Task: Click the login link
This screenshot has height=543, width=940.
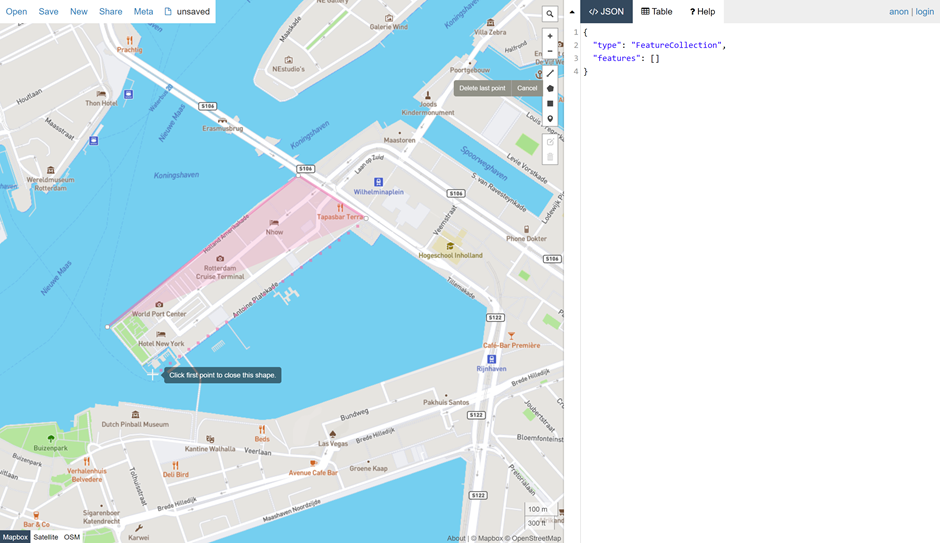Action: (x=924, y=12)
